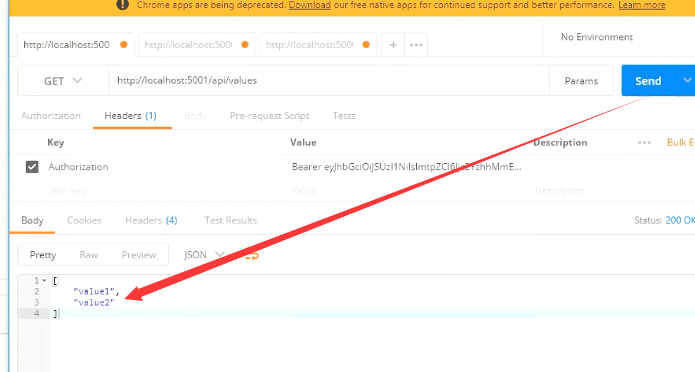Click the orange unsaved dot on first tab
This screenshot has height=372, width=695.
tap(124, 44)
